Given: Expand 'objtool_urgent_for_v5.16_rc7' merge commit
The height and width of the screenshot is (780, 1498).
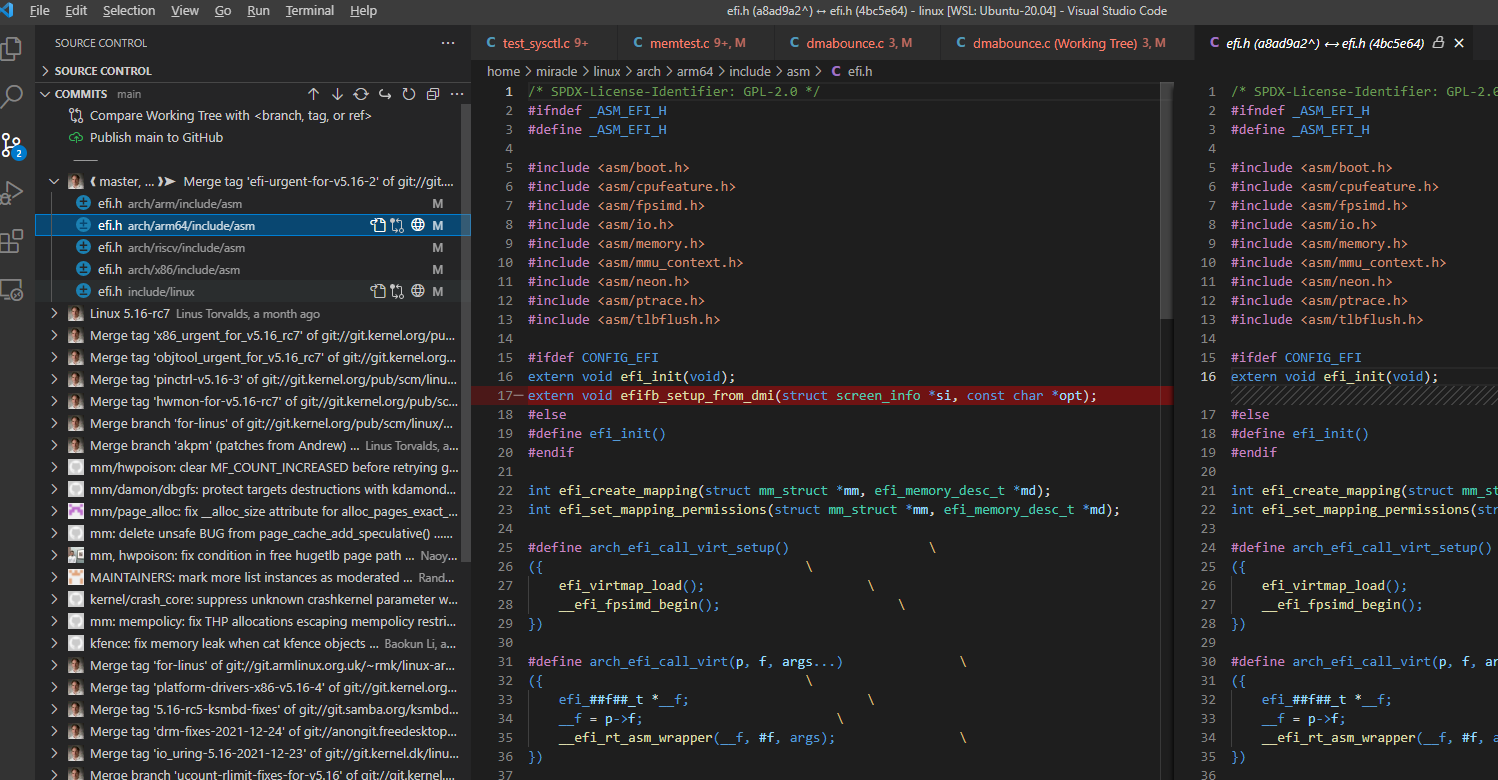Looking at the screenshot, I should coord(55,357).
